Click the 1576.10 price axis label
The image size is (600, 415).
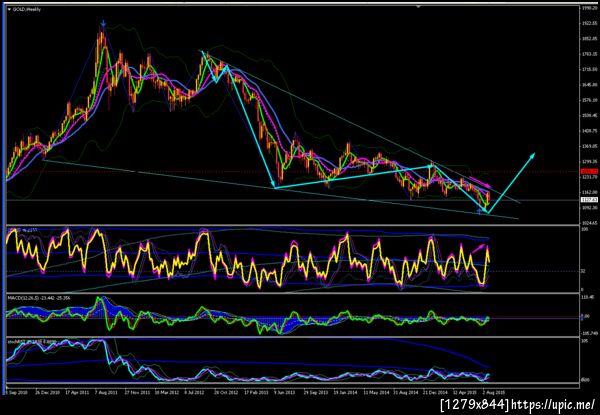591,100
